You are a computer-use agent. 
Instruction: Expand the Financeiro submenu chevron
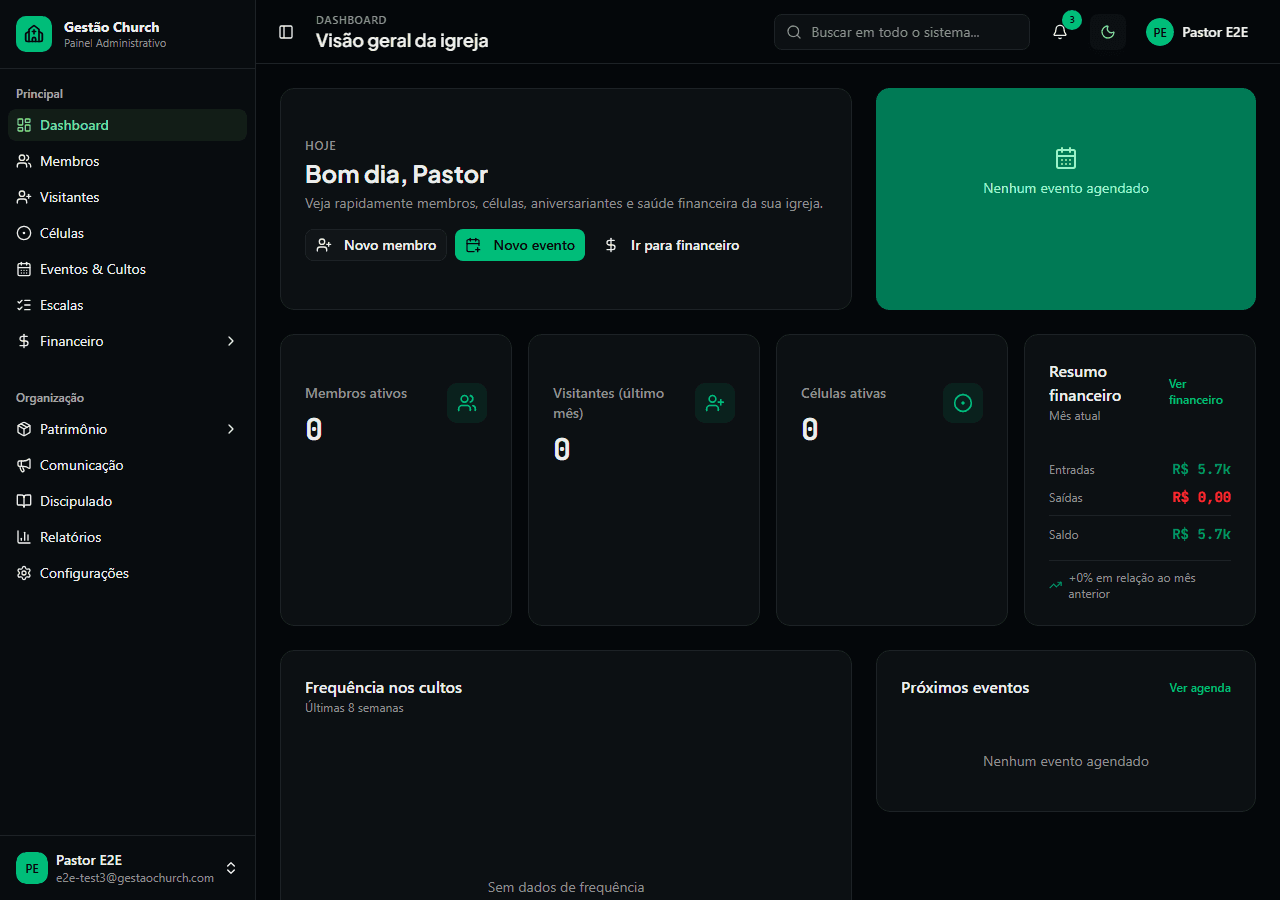(231, 341)
